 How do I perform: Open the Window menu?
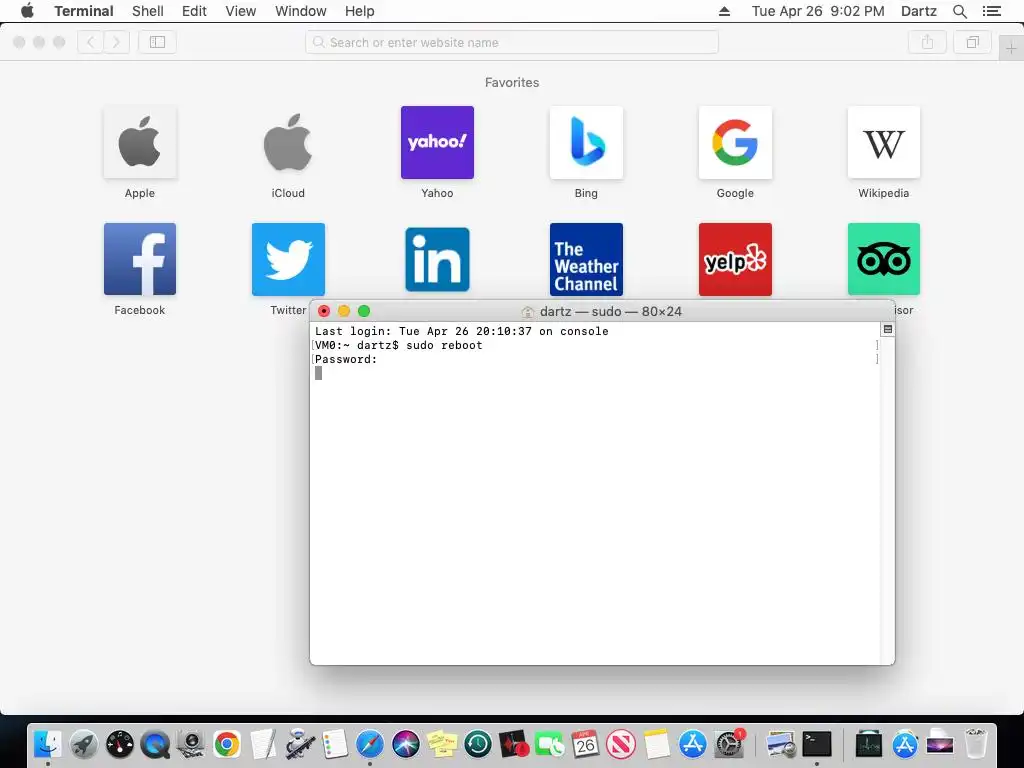[x=300, y=11]
